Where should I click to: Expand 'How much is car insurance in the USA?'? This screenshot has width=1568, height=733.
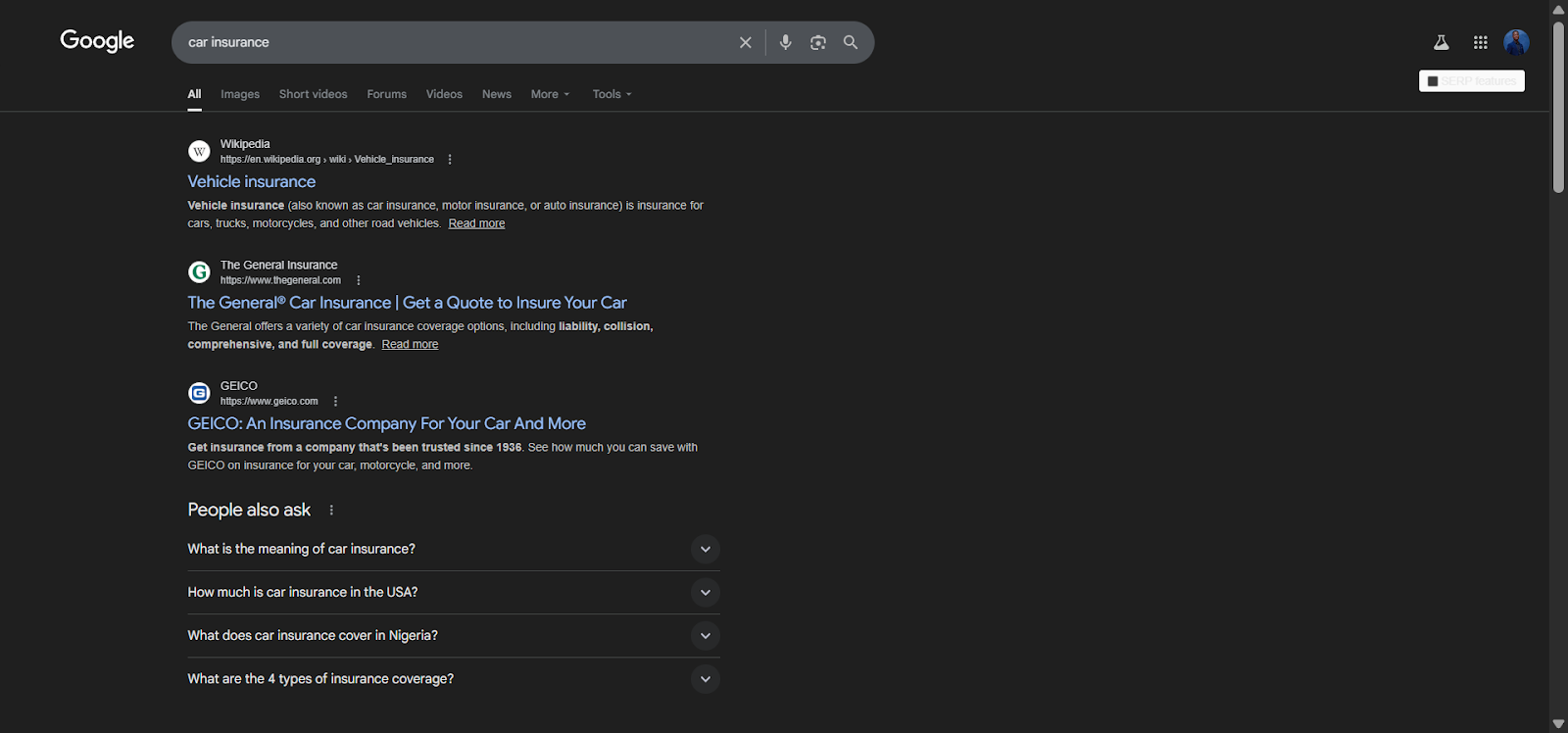click(705, 593)
